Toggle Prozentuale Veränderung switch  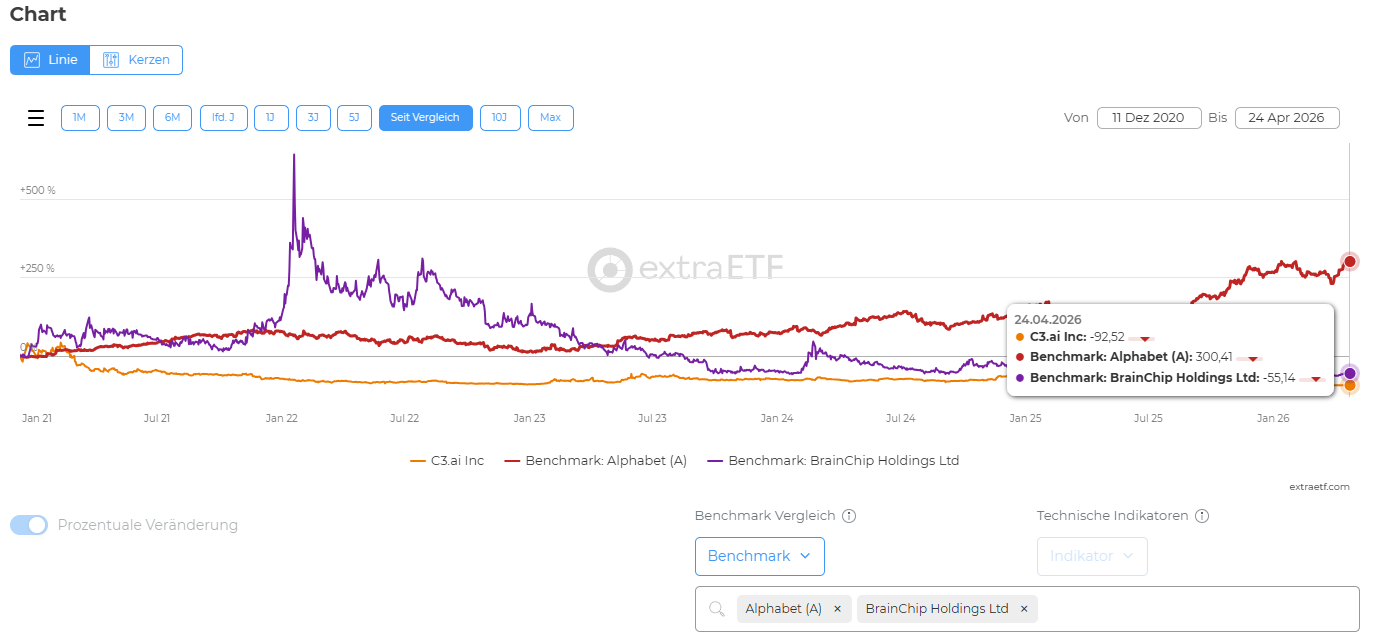coord(29,525)
